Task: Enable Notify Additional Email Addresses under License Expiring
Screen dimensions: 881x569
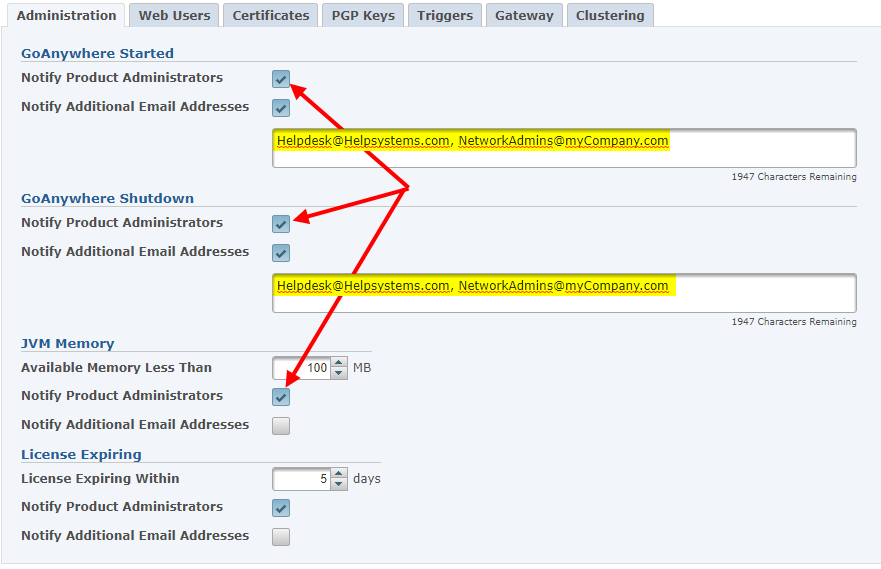Action: point(281,537)
